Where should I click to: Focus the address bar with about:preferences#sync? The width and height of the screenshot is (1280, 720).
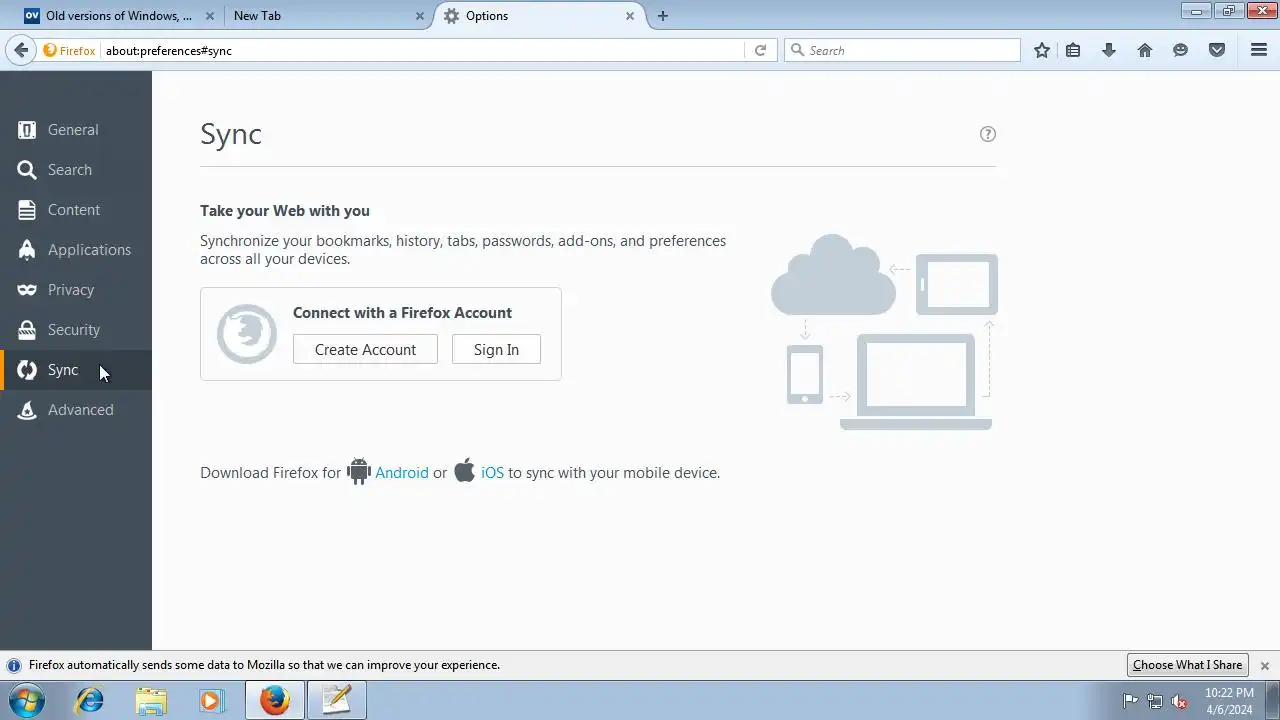pyautogui.click(x=423, y=50)
